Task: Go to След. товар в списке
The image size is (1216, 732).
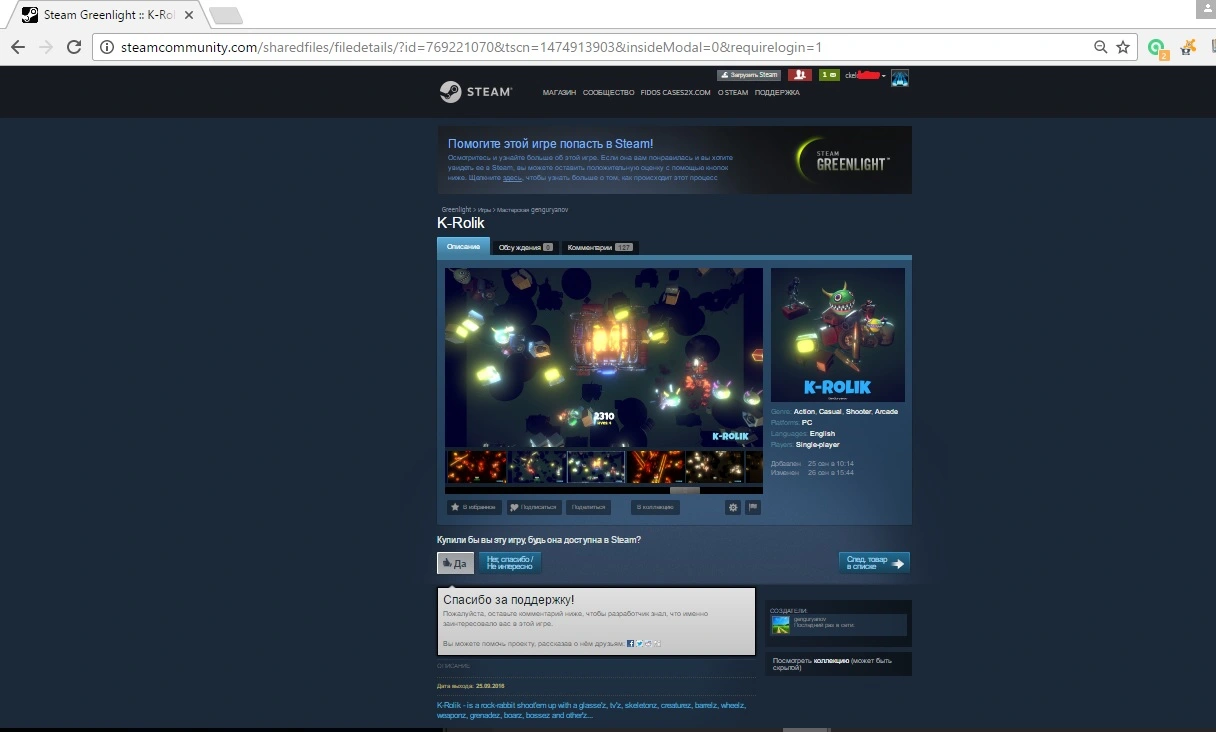Action: (874, 563)
